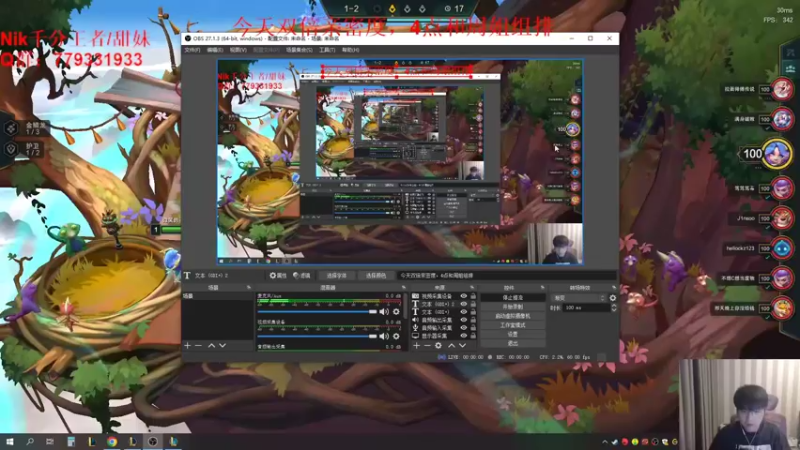The height and width of the screenshot is (450, 800).
Task: Open the Windows Start menu
Action: pos(10,442)
